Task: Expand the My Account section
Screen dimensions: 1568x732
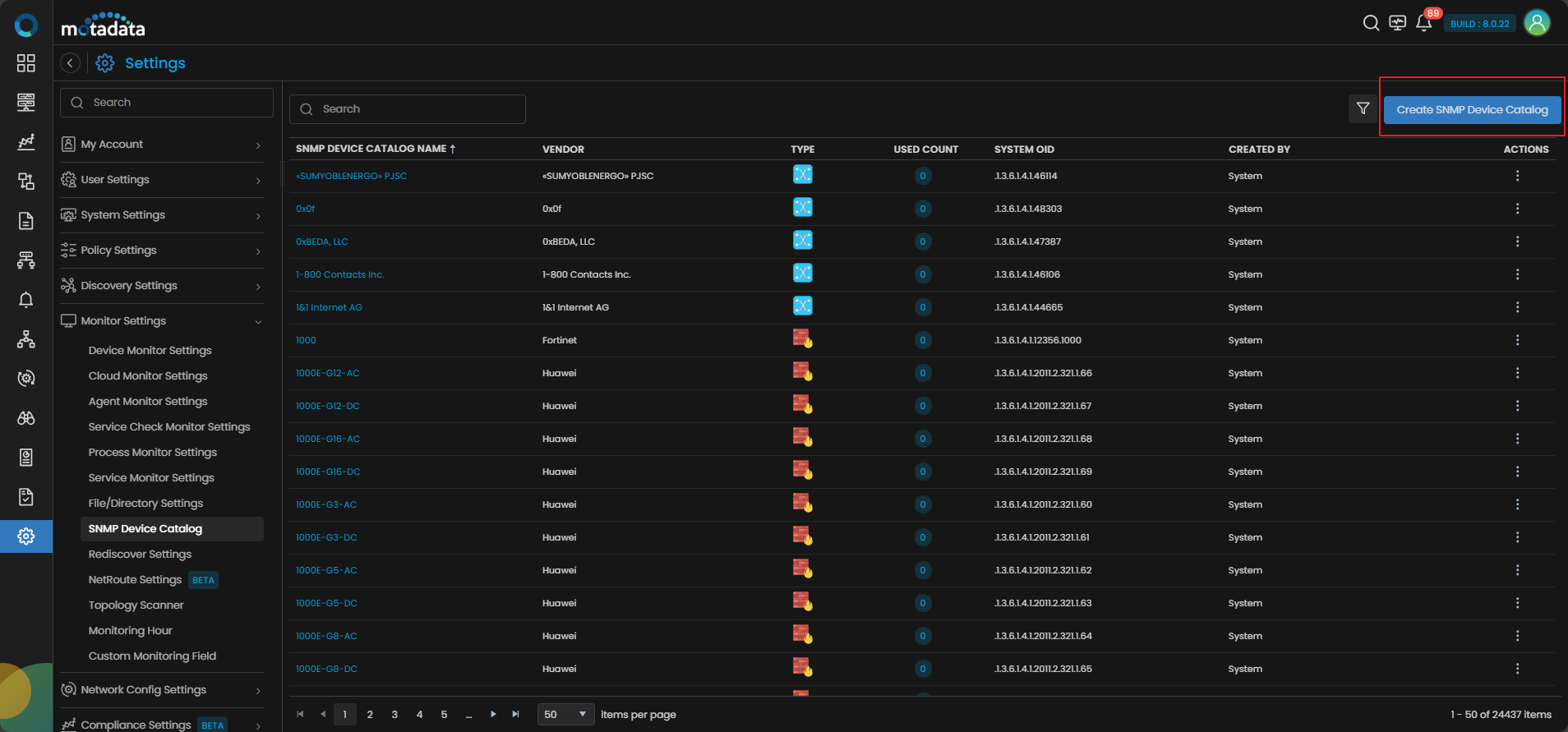Action: pyautogui.click(x=162, y=145)
